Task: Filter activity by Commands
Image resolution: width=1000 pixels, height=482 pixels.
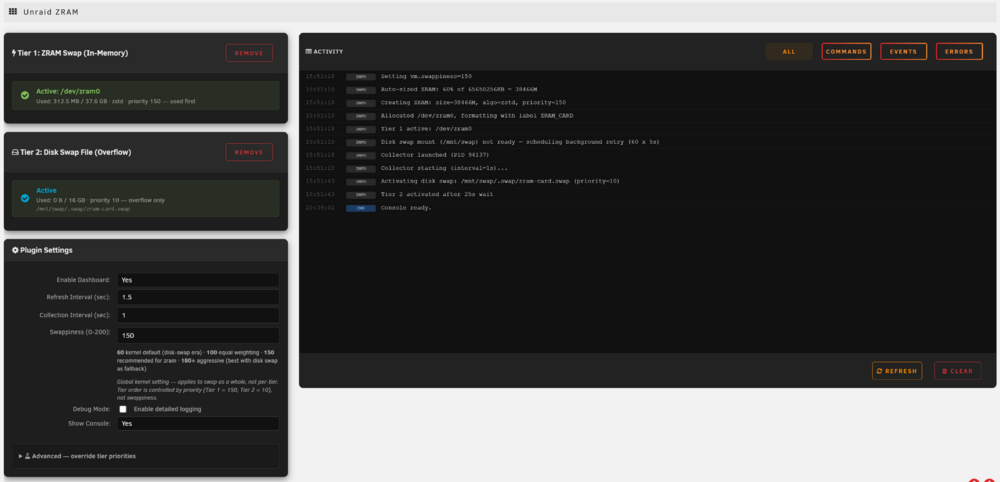Action: click(x=846, y=52)
